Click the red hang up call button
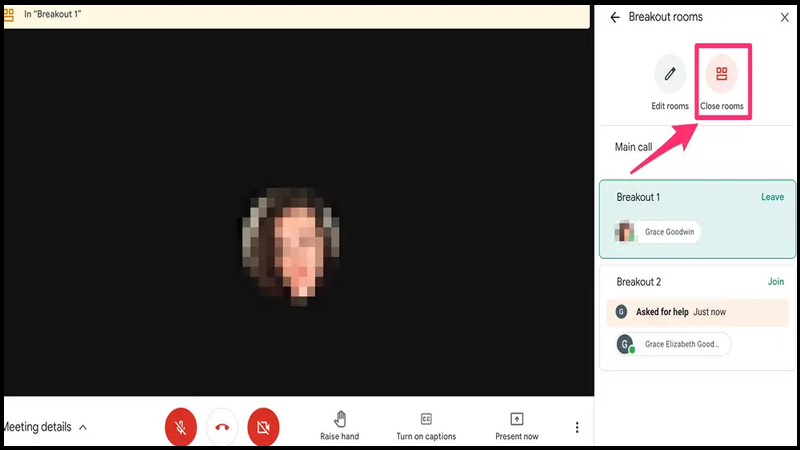This screenshot has height=450, width=800. pos(222,427)
